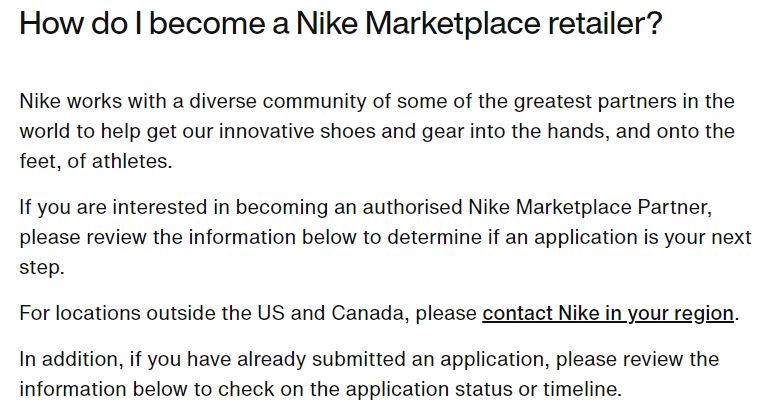The image size is (769, 419).
Task: Click the word 'Canada' in the locations sentence
Action: 367,314
